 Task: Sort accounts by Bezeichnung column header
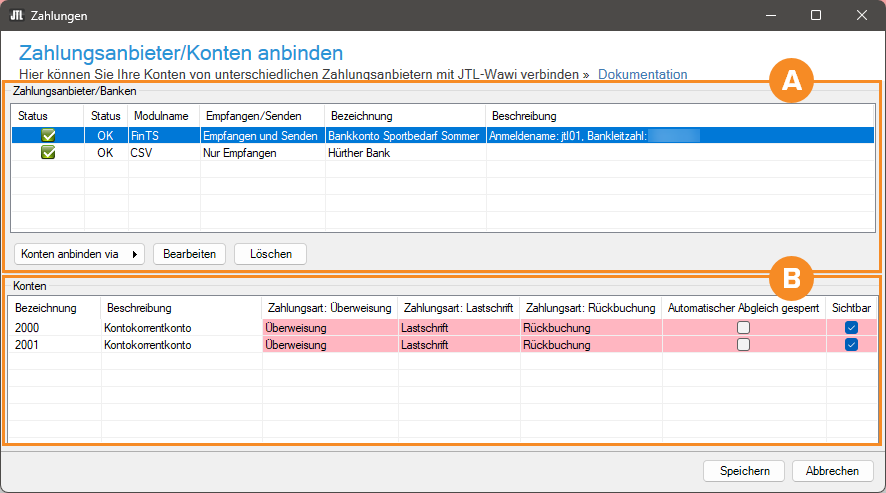tap(46, 308)
